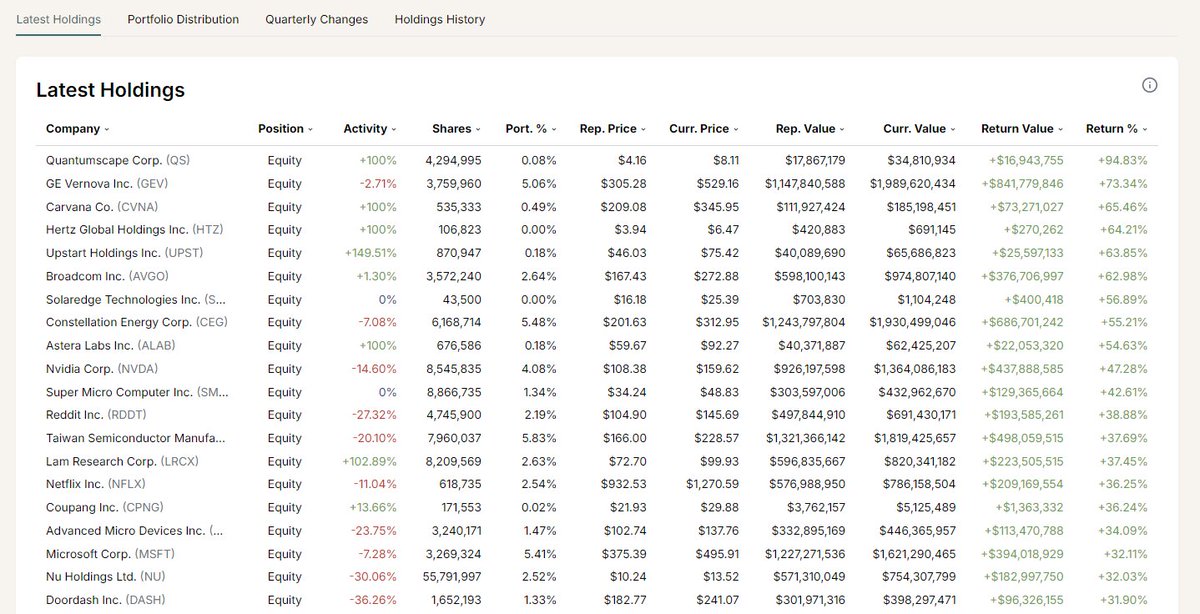Viewport: 1200px width, 614px height.
Task: Select Advanced Micro Devices Inc. row name
Action: click(135, 531)
